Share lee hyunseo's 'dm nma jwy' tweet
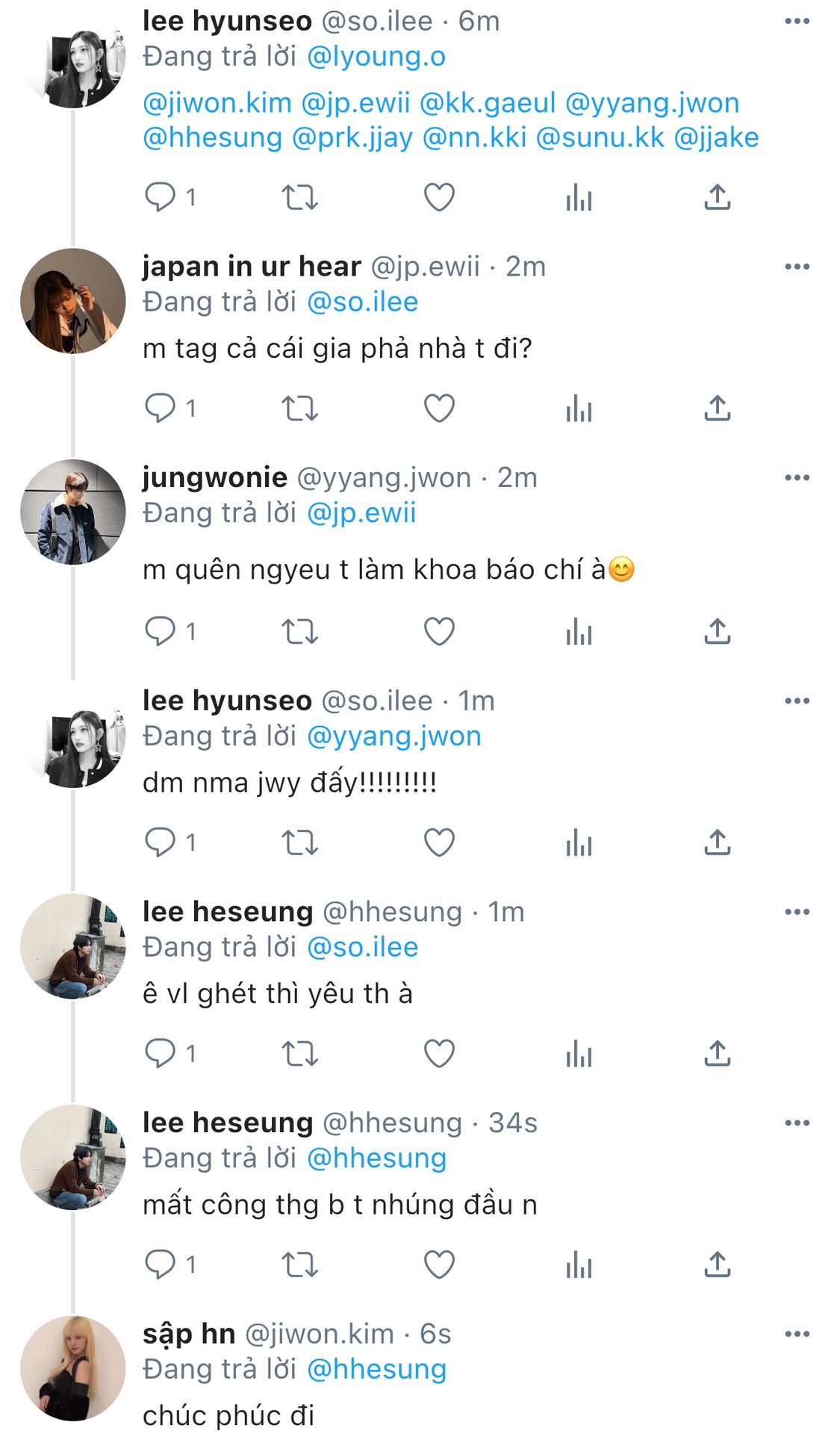The width and height of the screenshot is (840, 1434). [x=717, y=842]
